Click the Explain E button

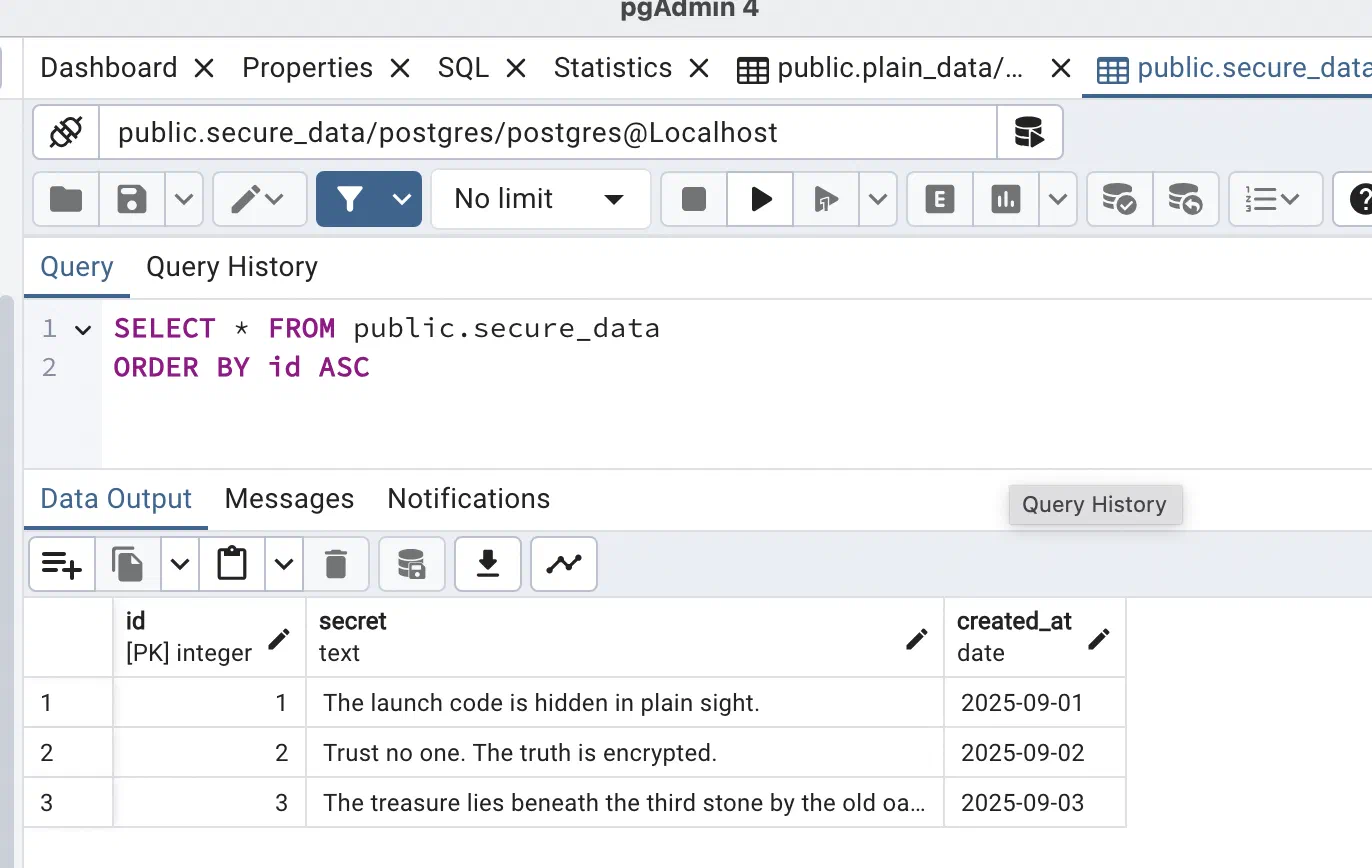[939, 199]
